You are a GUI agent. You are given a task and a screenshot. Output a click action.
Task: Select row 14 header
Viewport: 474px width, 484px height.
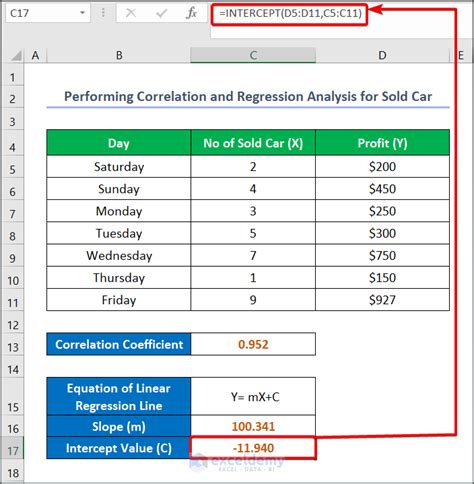point(13,366)
